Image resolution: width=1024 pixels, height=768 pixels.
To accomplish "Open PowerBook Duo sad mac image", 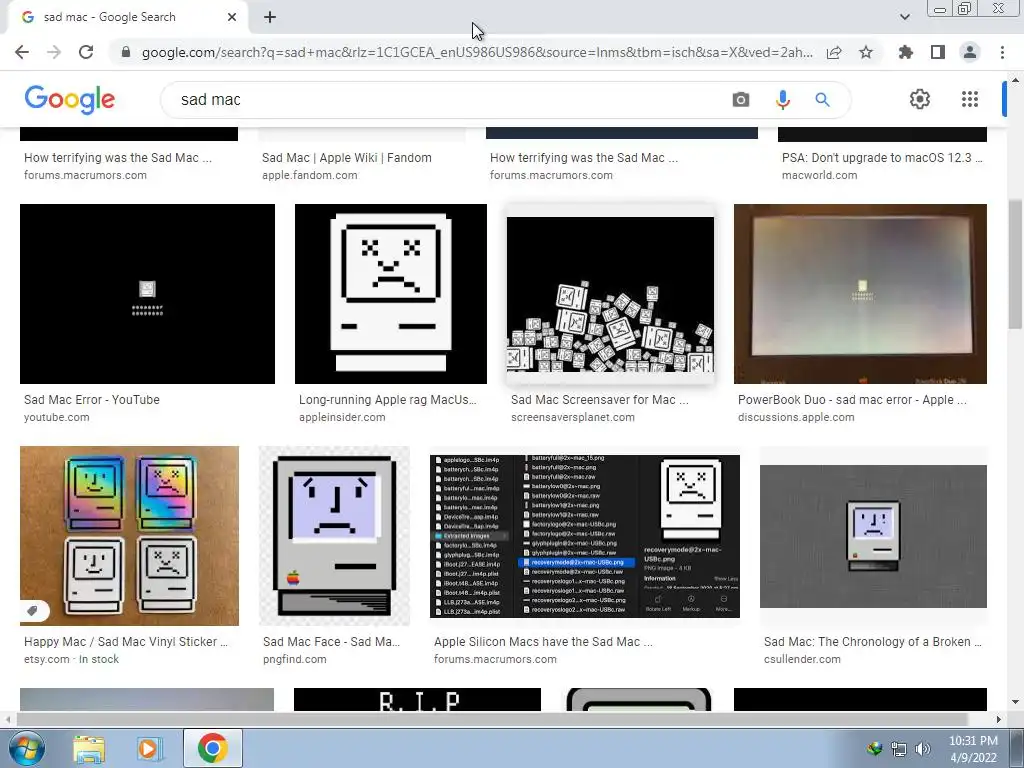I will coord(860,294).
